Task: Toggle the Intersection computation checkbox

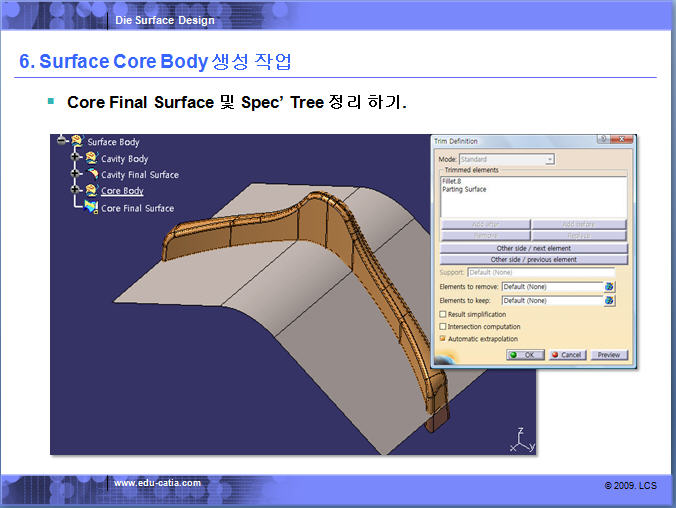Action: [443, 326]
